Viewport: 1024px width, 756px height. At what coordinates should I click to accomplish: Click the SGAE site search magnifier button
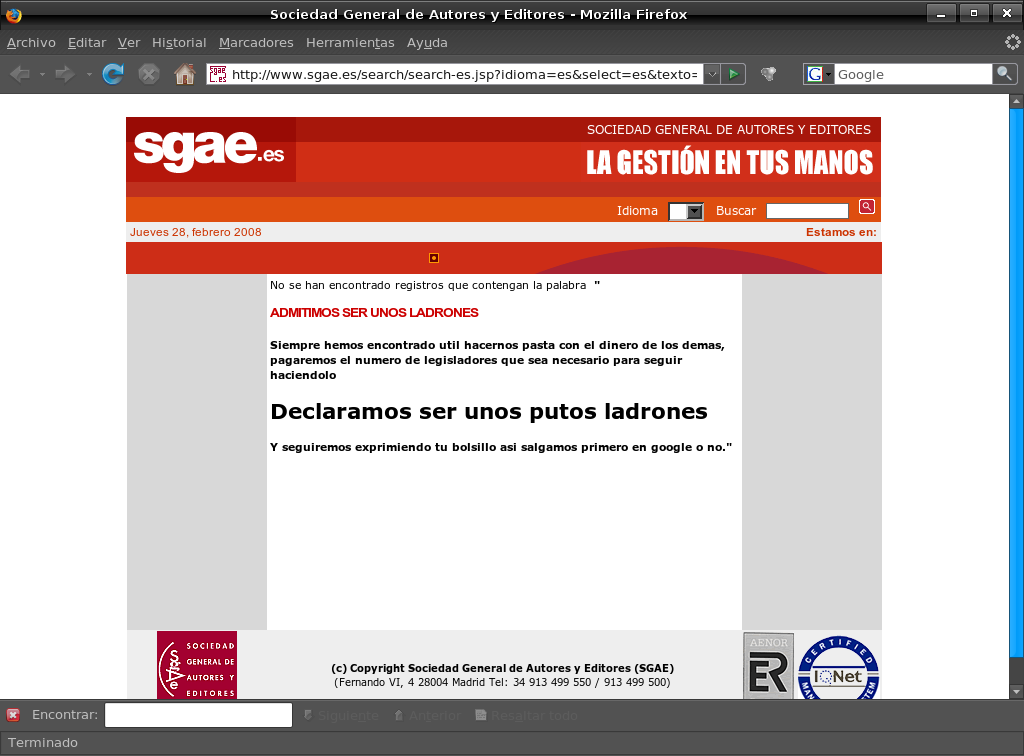867,207
